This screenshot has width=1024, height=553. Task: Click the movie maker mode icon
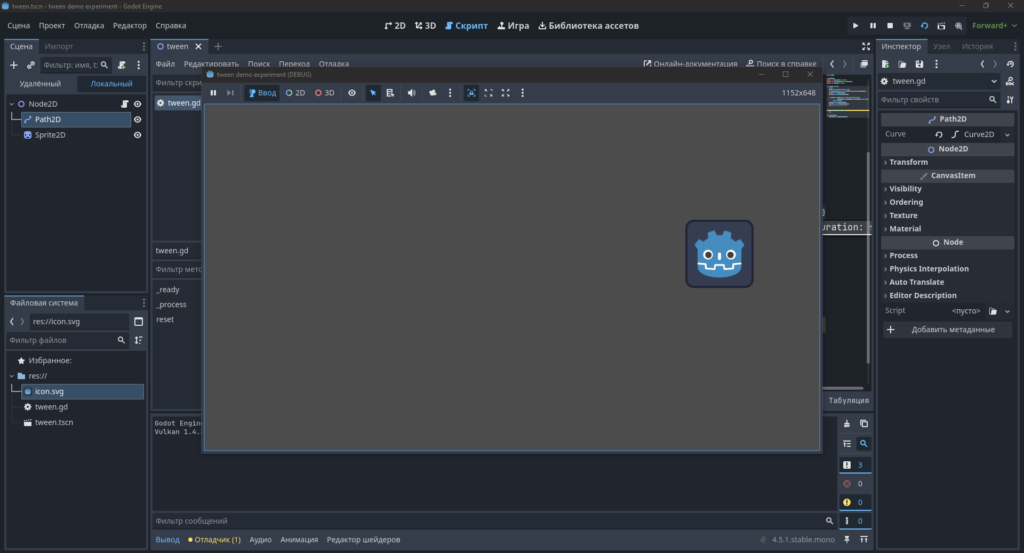click(x=958, y=25)
